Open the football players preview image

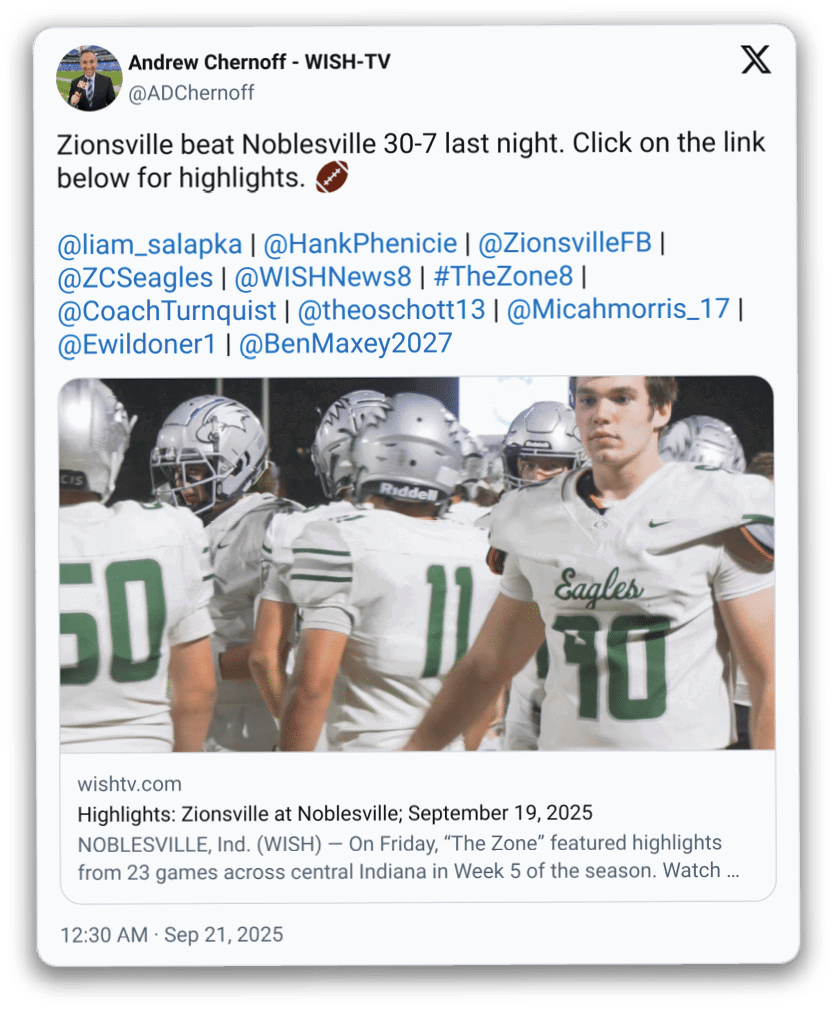point(416,563)
